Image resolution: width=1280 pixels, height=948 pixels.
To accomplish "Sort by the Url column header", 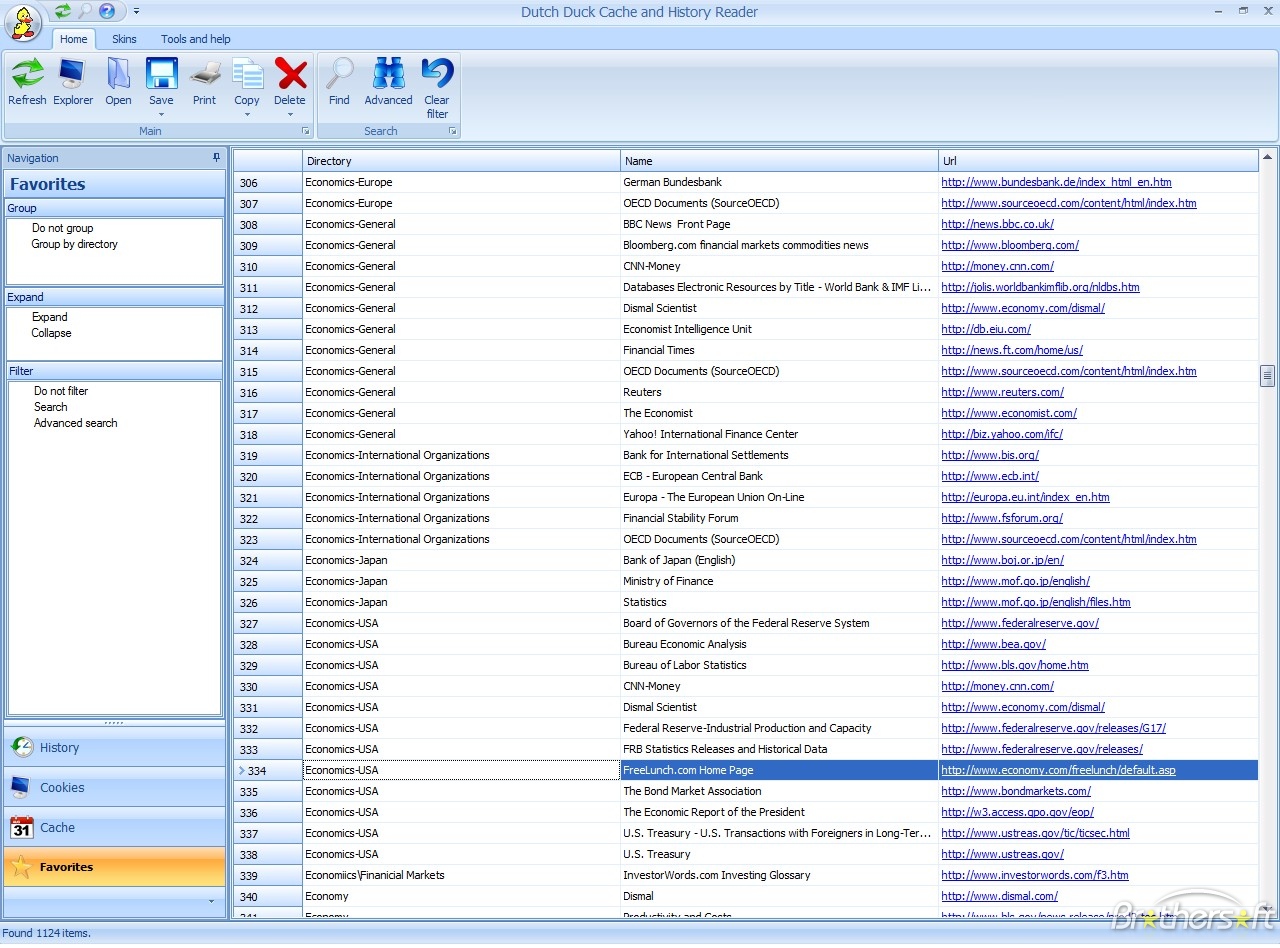I will pyautogui.click(x=1098, y=161).
